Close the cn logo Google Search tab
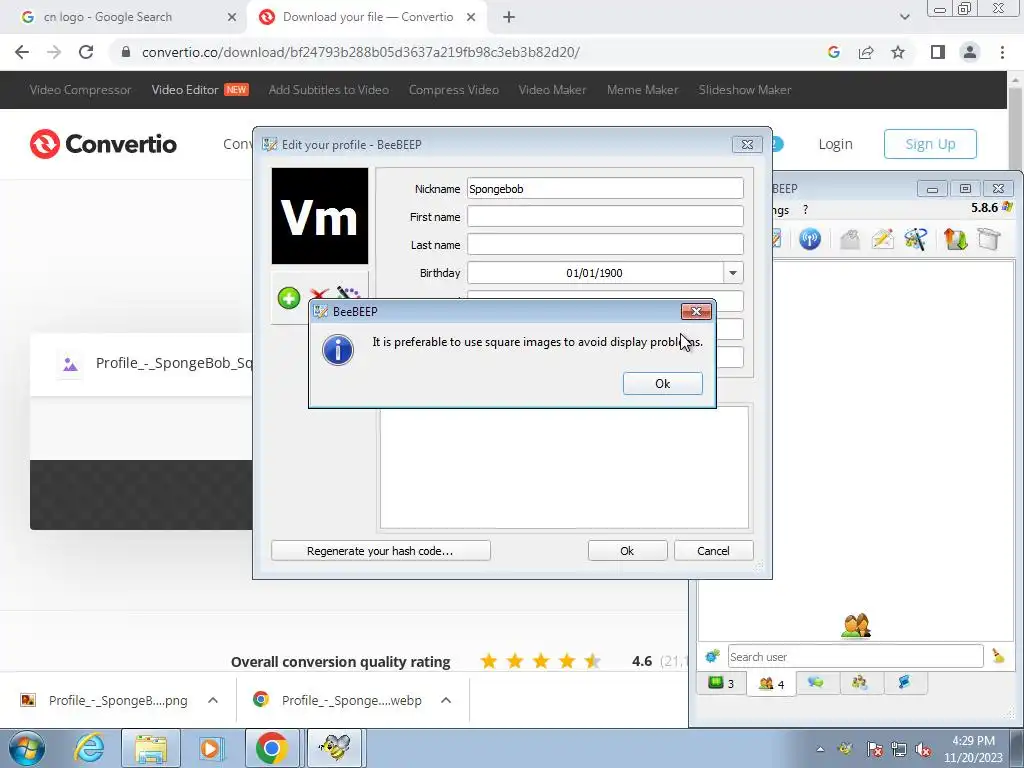This screenshot has height=768, width=1024. [x=231, y=17]
